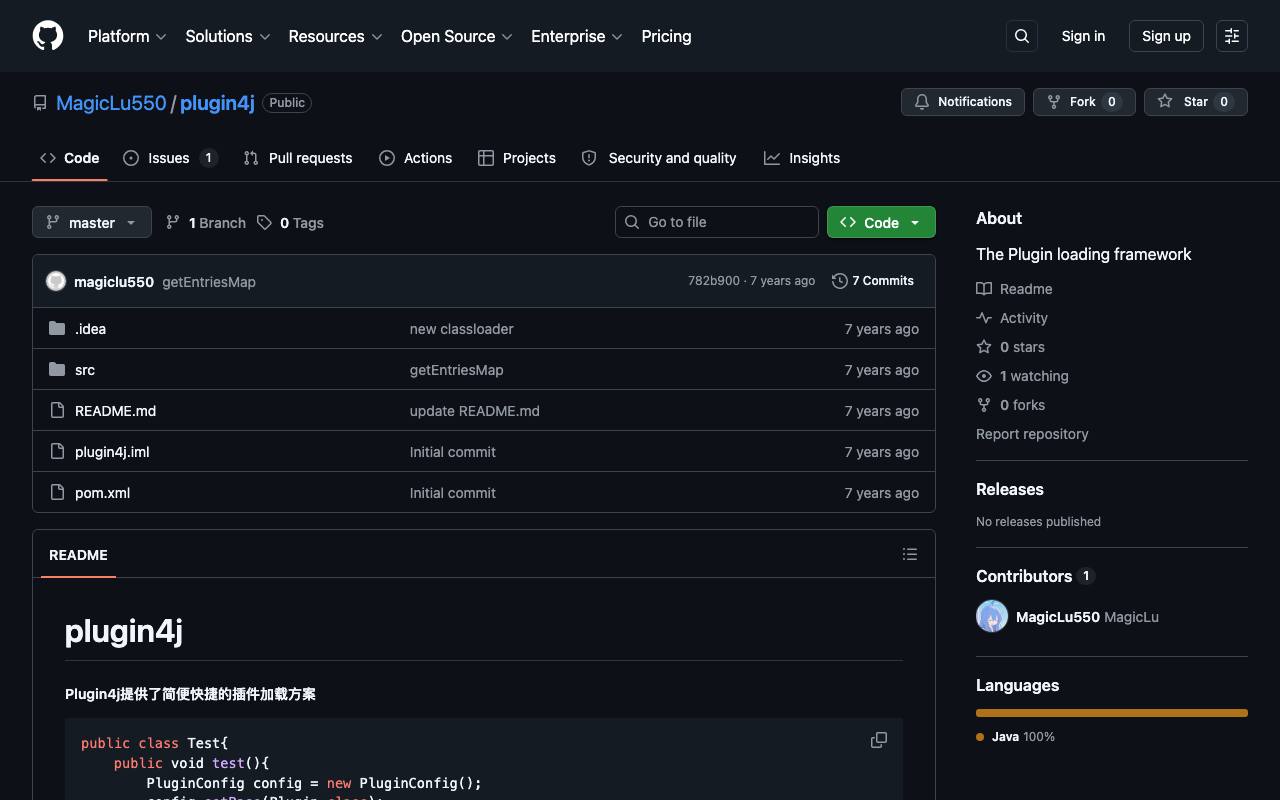The image size is (1280, 800).
Task: Click the Report repository link
Action: pos(1032,434)
